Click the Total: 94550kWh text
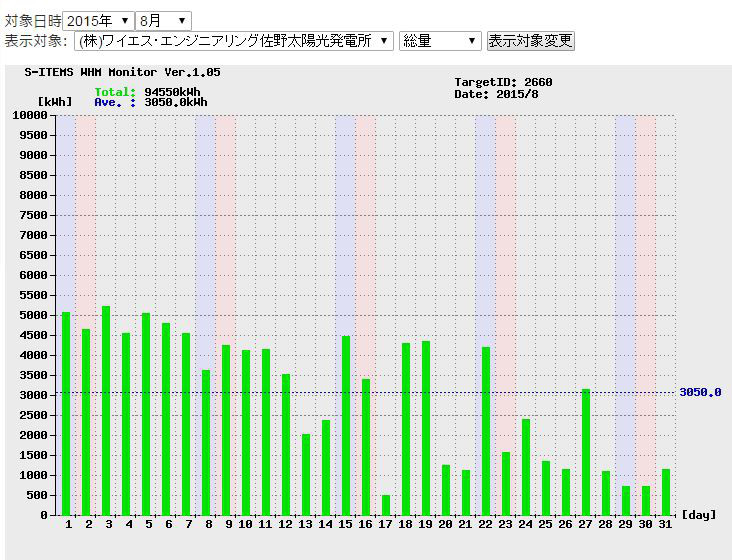 pos(148,92)
